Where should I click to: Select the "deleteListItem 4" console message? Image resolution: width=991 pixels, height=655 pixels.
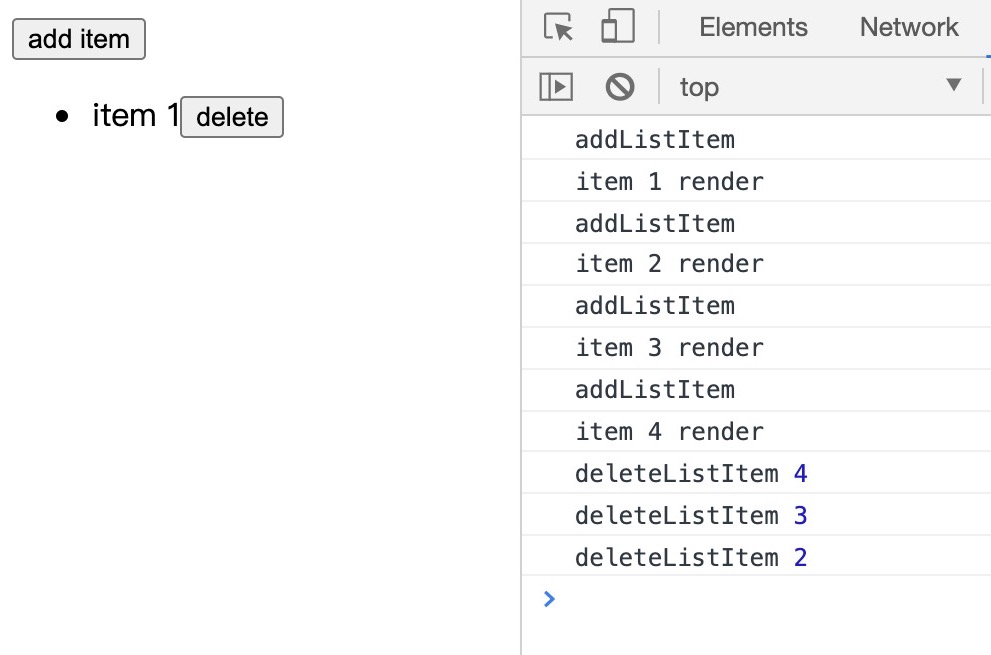[690, 473]
